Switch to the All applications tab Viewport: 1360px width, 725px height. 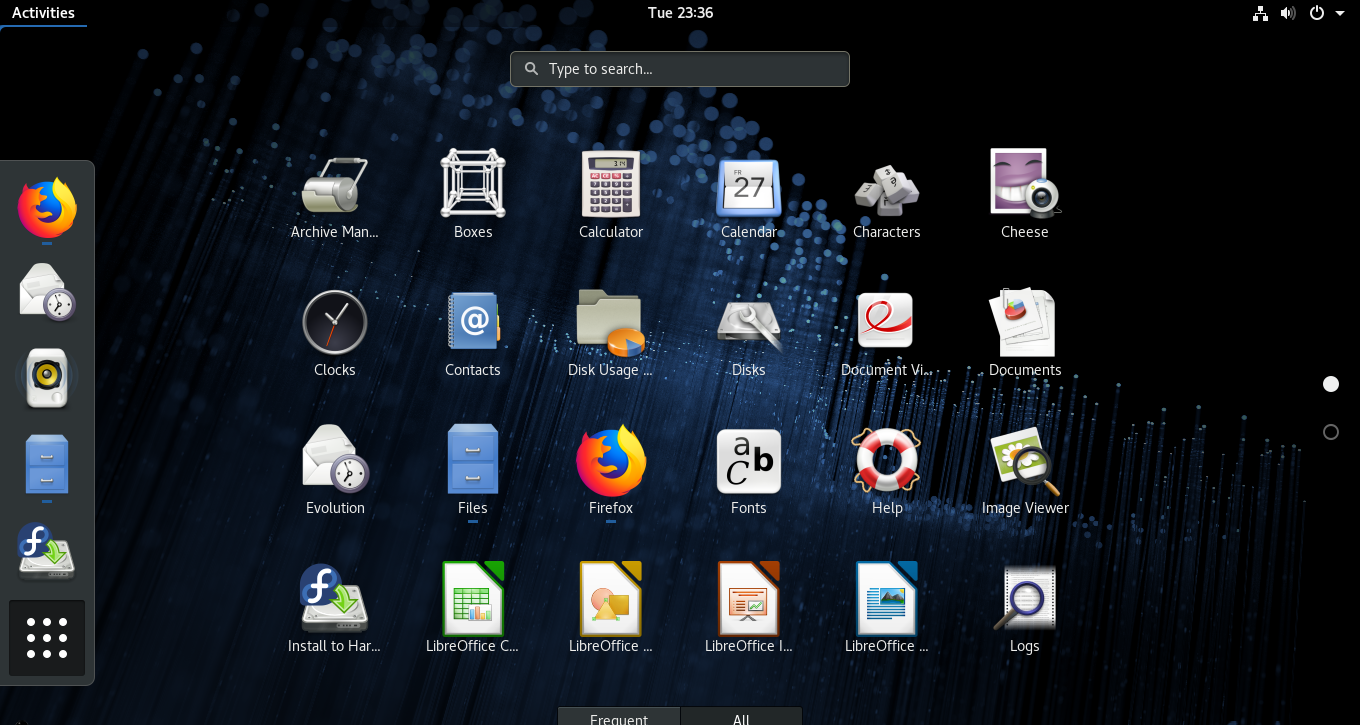point(741,717)
